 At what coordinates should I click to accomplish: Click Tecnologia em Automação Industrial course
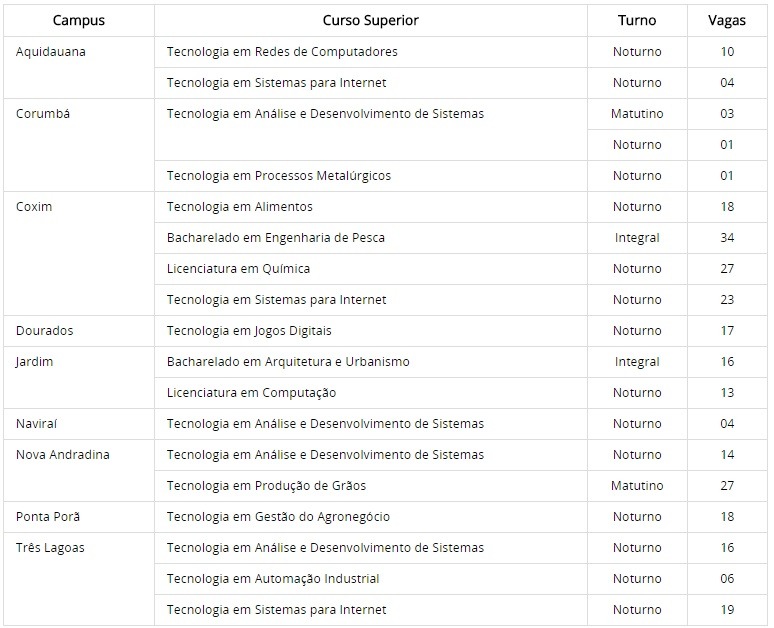[273, 579]
